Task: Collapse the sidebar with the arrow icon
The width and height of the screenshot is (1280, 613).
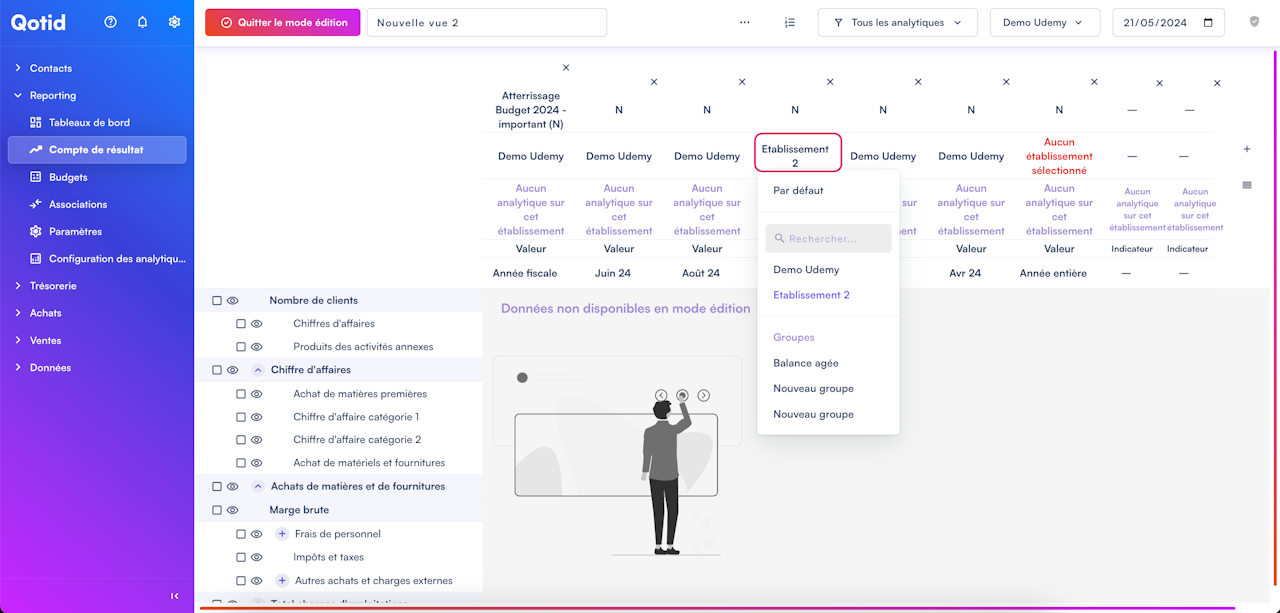Action: (175, 596)
